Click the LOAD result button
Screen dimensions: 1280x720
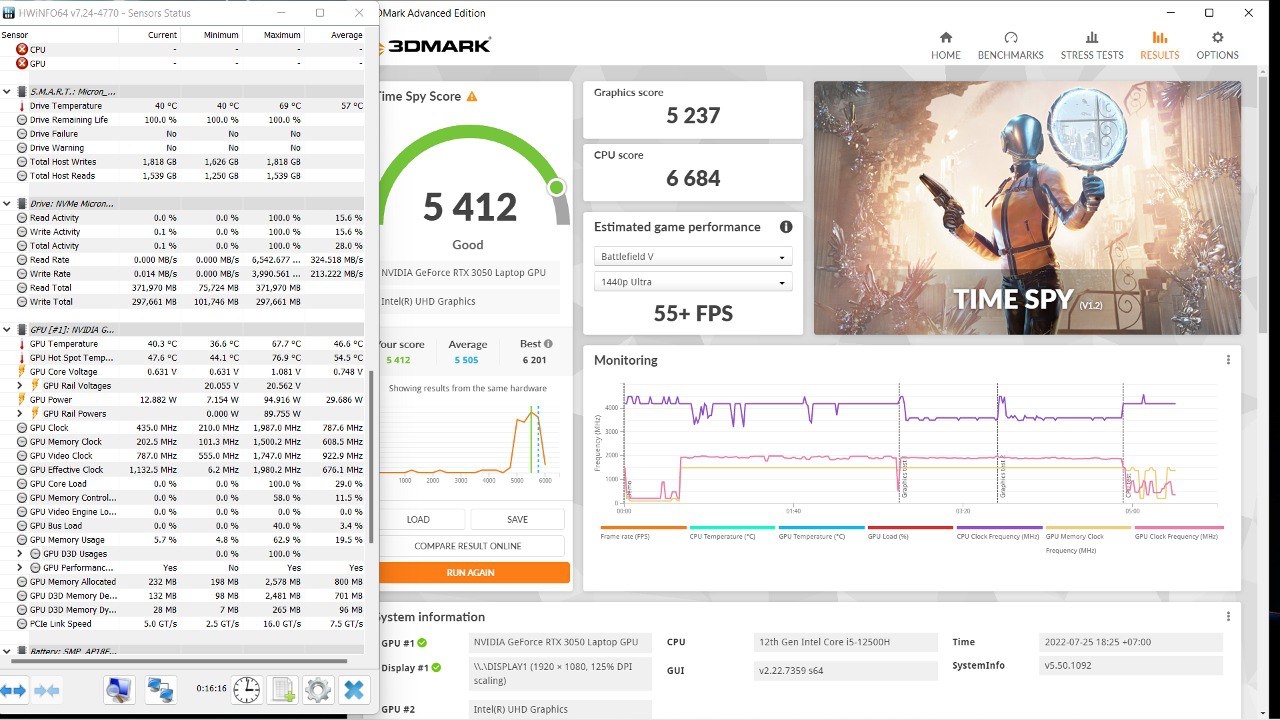point(420,519)
